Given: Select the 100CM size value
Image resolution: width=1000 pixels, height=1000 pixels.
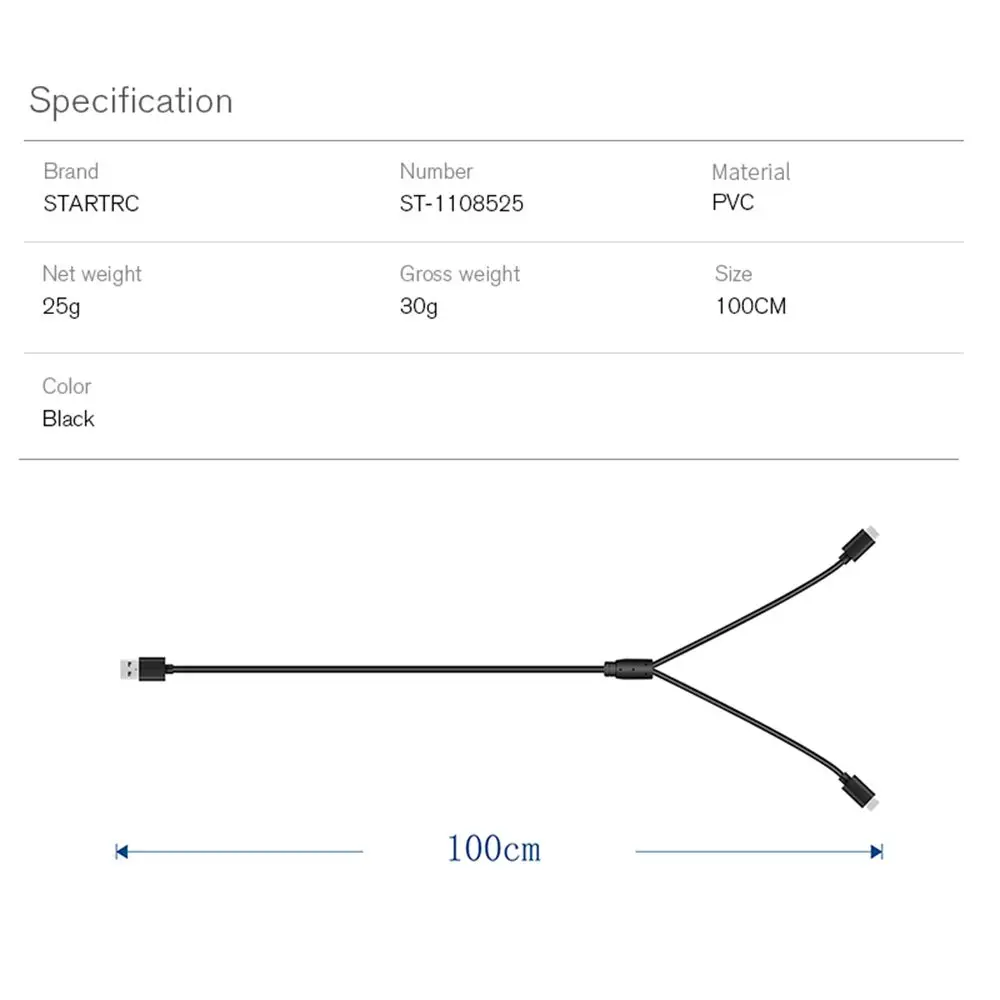Looking at the screenshot, I should pos(751,306).
